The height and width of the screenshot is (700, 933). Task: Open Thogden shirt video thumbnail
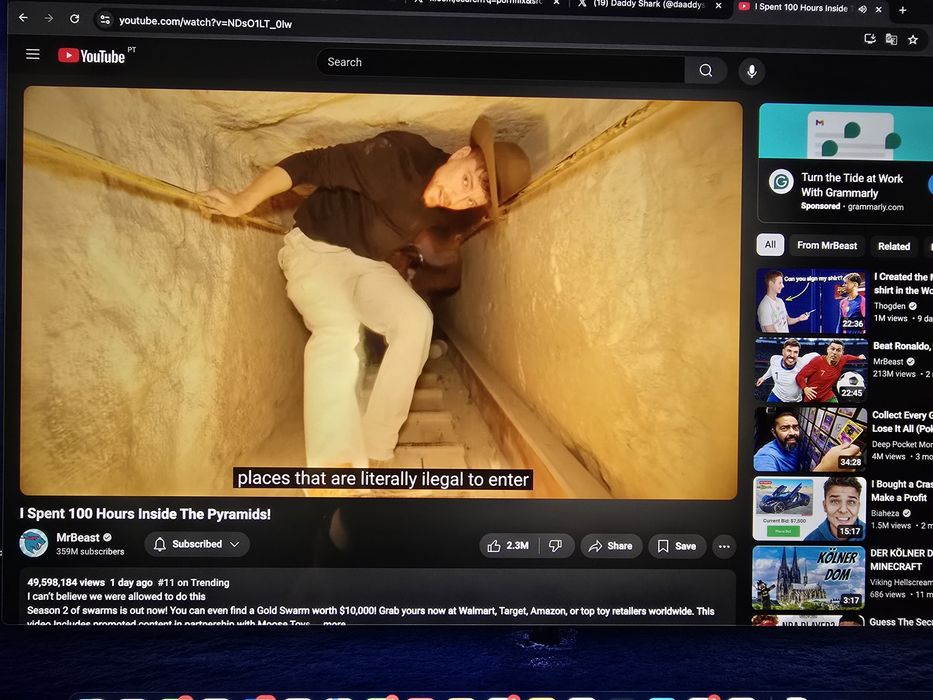tap(812, 301)
